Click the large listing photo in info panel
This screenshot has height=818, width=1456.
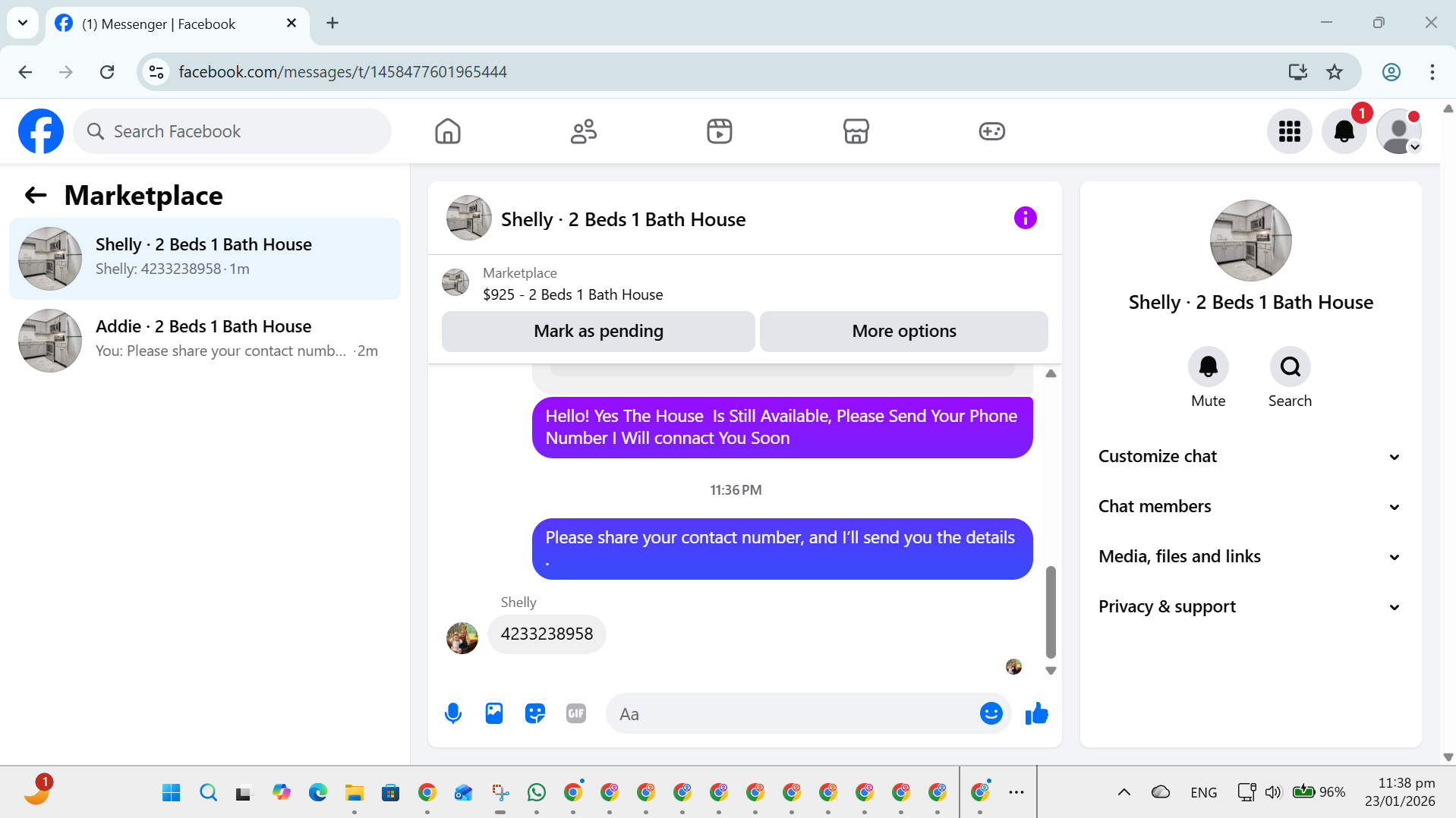1250,241
